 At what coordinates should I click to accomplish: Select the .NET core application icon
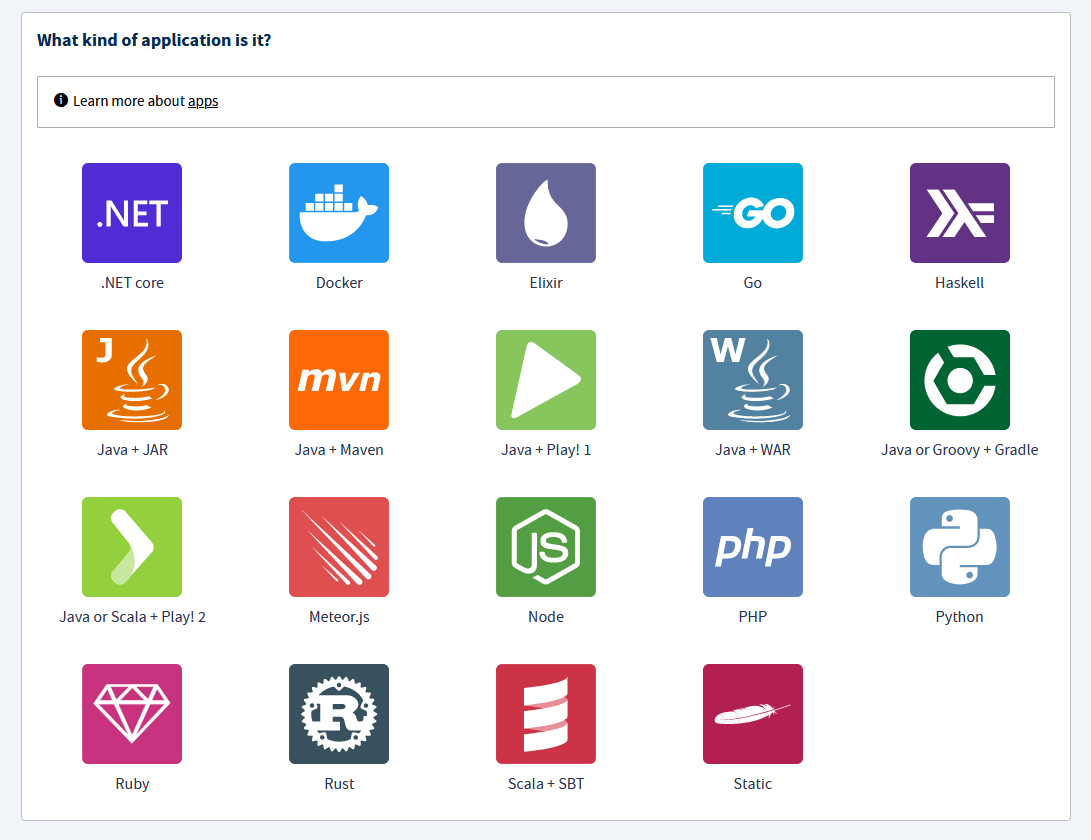point(132,213)
